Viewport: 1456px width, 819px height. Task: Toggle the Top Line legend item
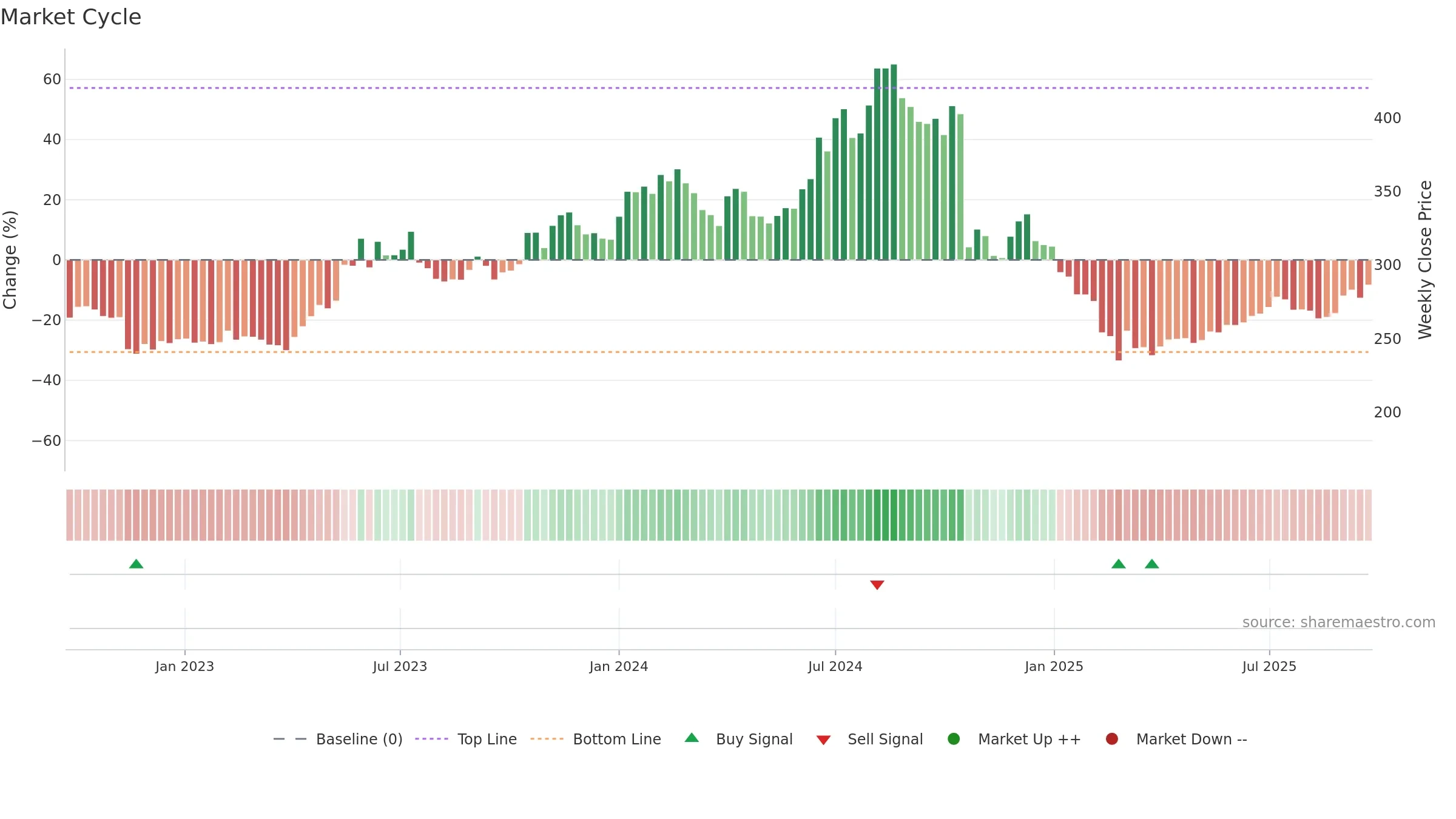466,739
